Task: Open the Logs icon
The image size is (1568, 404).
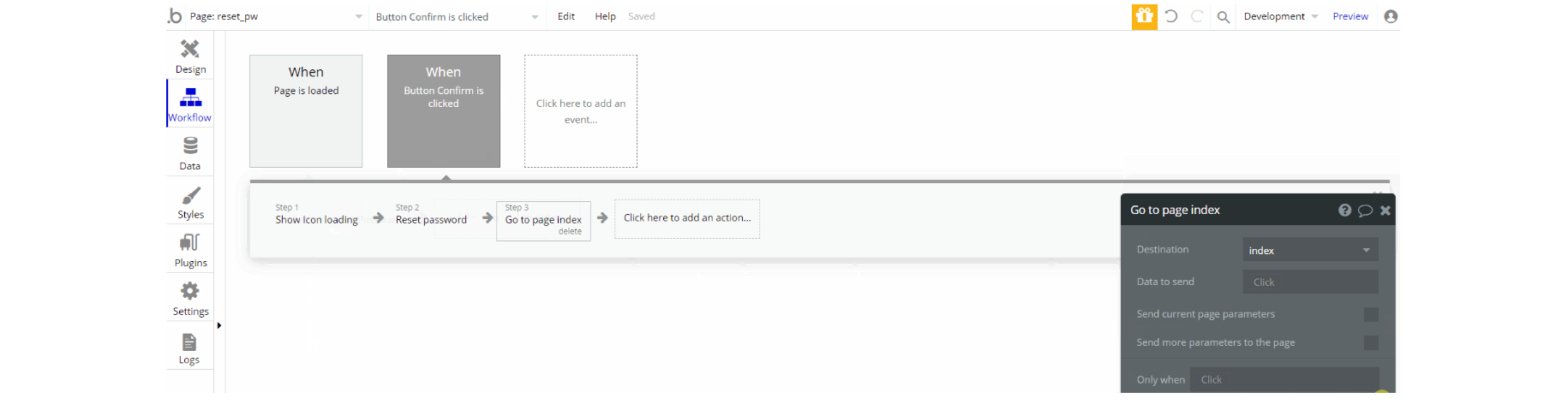Action: tap(189, 342)
